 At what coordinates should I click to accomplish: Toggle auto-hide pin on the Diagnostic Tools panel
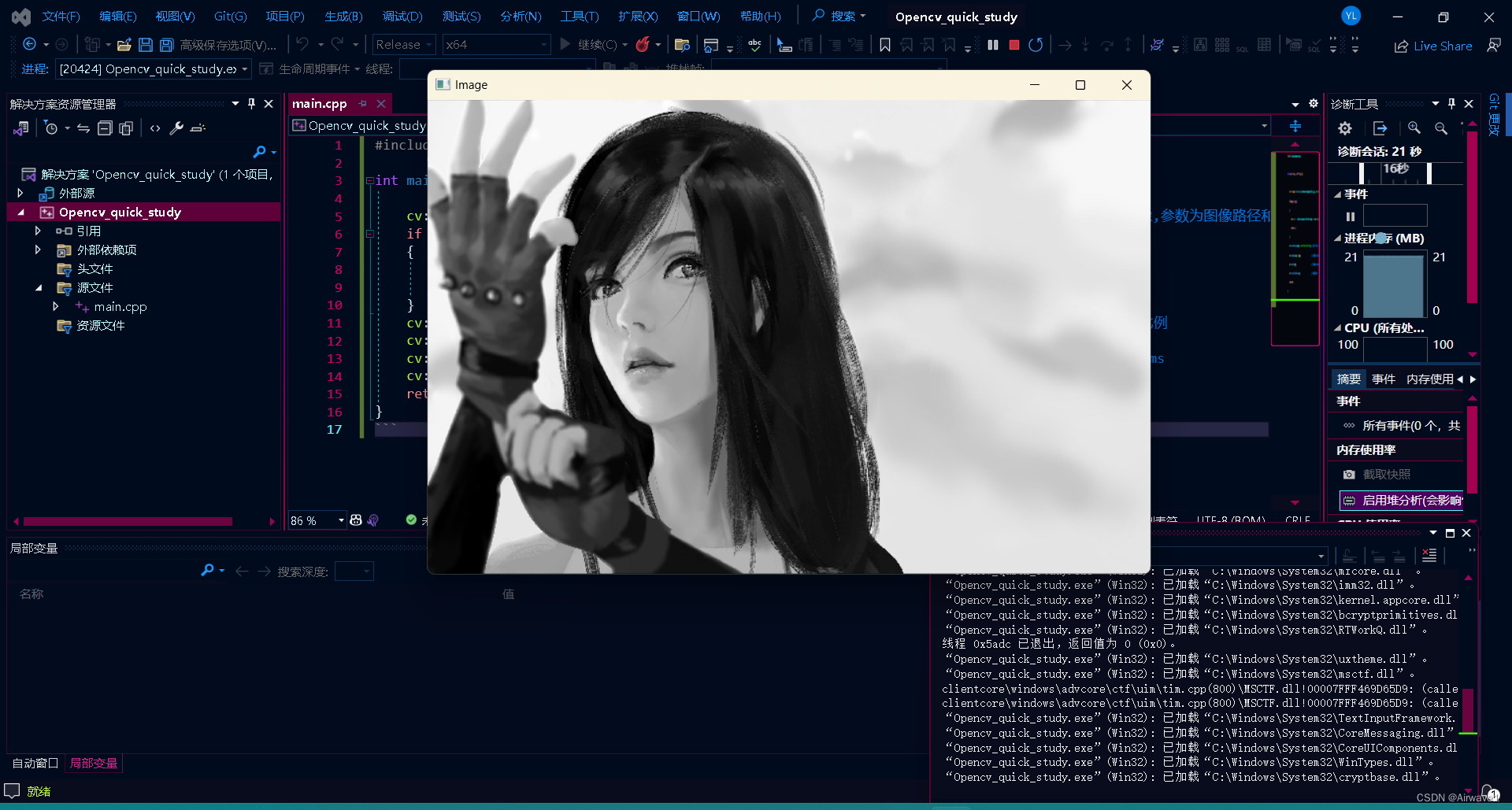pyautogui.click(x=1451, y=104)
